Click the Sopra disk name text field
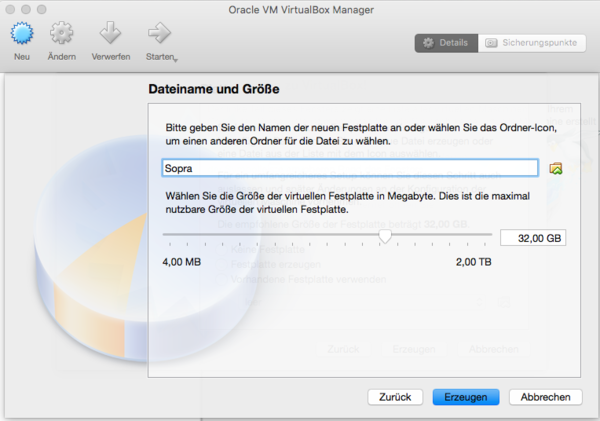Image resolution: width=600 pixels, height=421 pixels. coord(350,168)
